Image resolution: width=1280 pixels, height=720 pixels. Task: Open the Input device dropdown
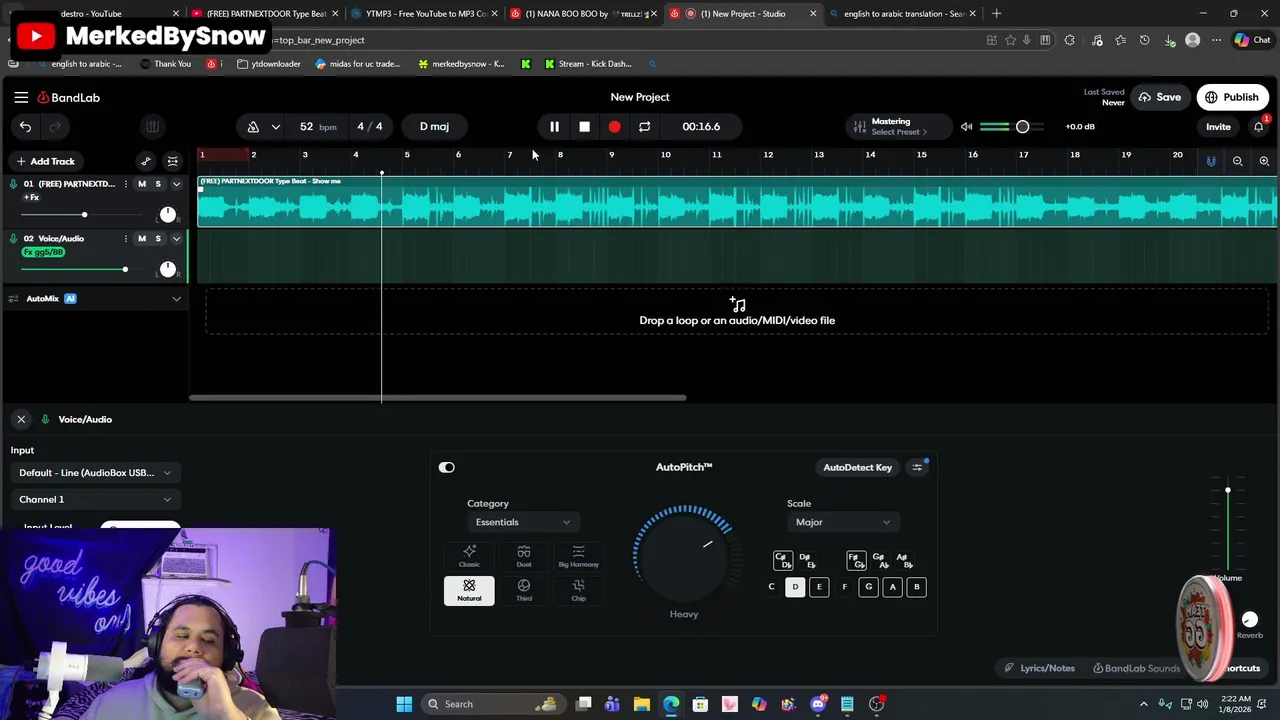[x=95, y=473]
